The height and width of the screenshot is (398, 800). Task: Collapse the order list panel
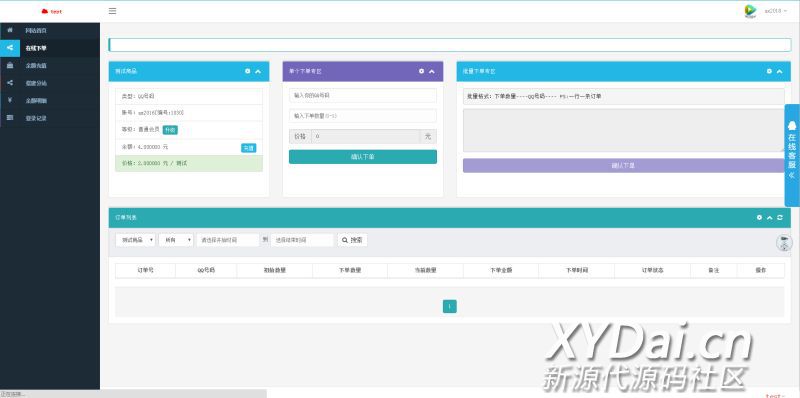(769, 217)
